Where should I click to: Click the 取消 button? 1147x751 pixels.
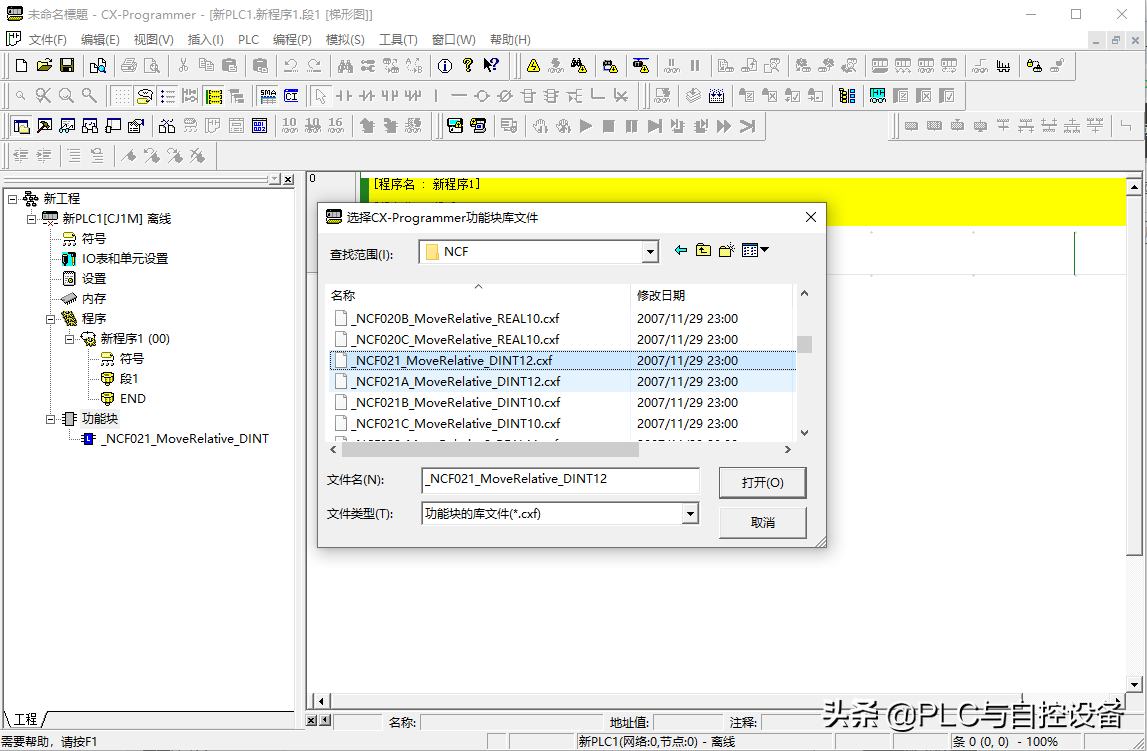pyautogui.click(x=762, y=522)
